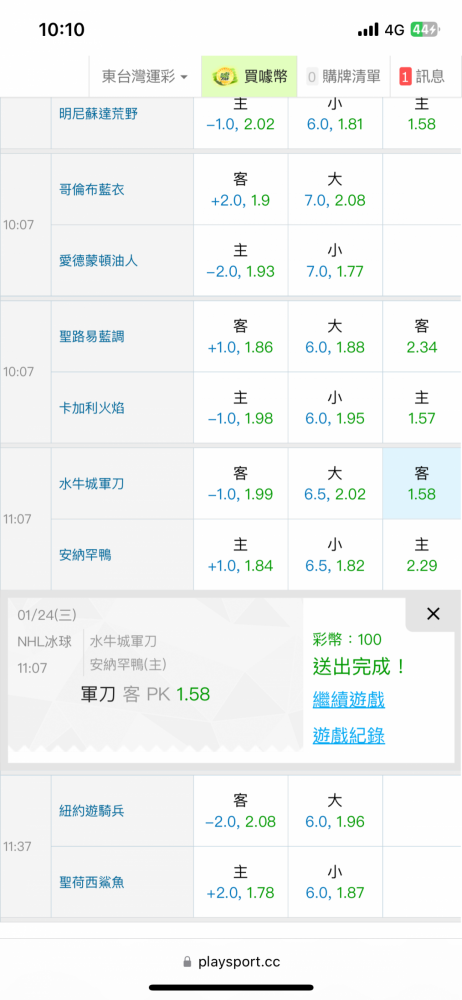462x1000 pixels.
Task: Click the 遊戲紀錄 link
Action: point(348,736)
